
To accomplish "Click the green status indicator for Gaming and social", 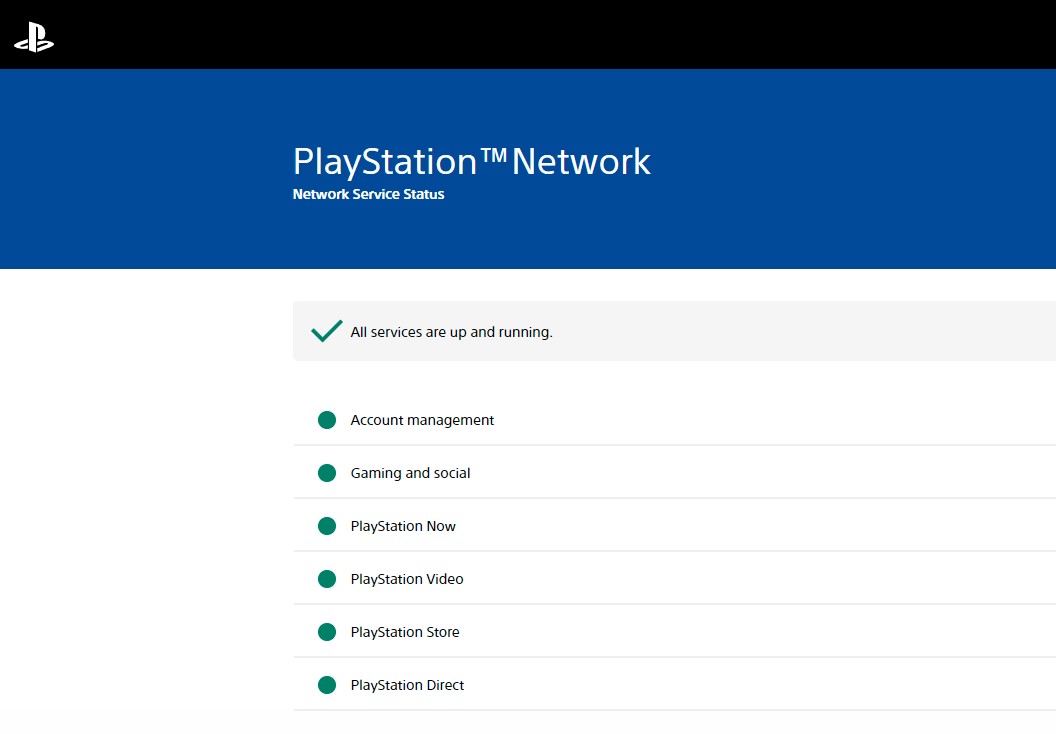I will [326, 472].
